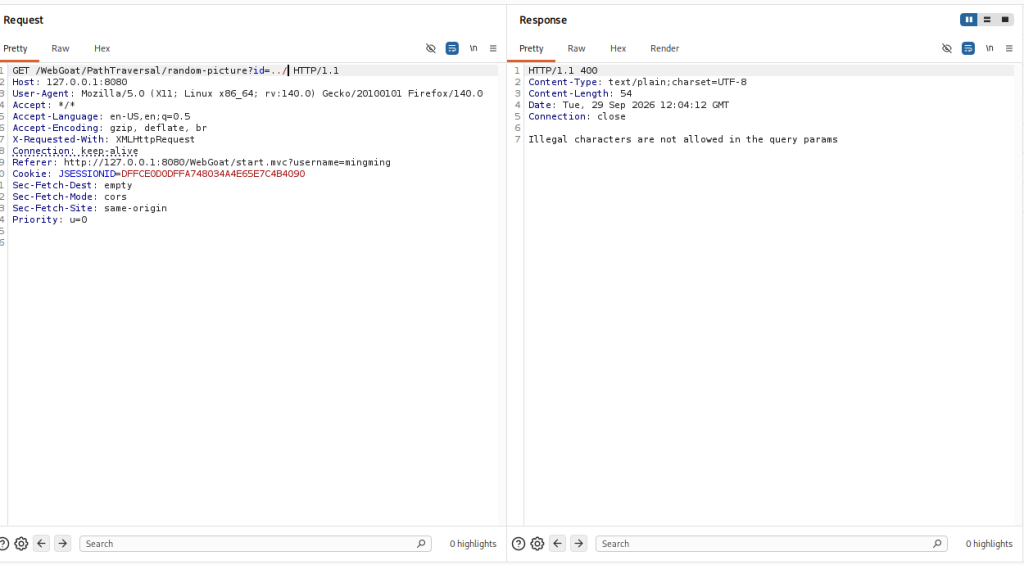
Task: Click the HTTP/1.1 400 status line
Action: (562, 71)
